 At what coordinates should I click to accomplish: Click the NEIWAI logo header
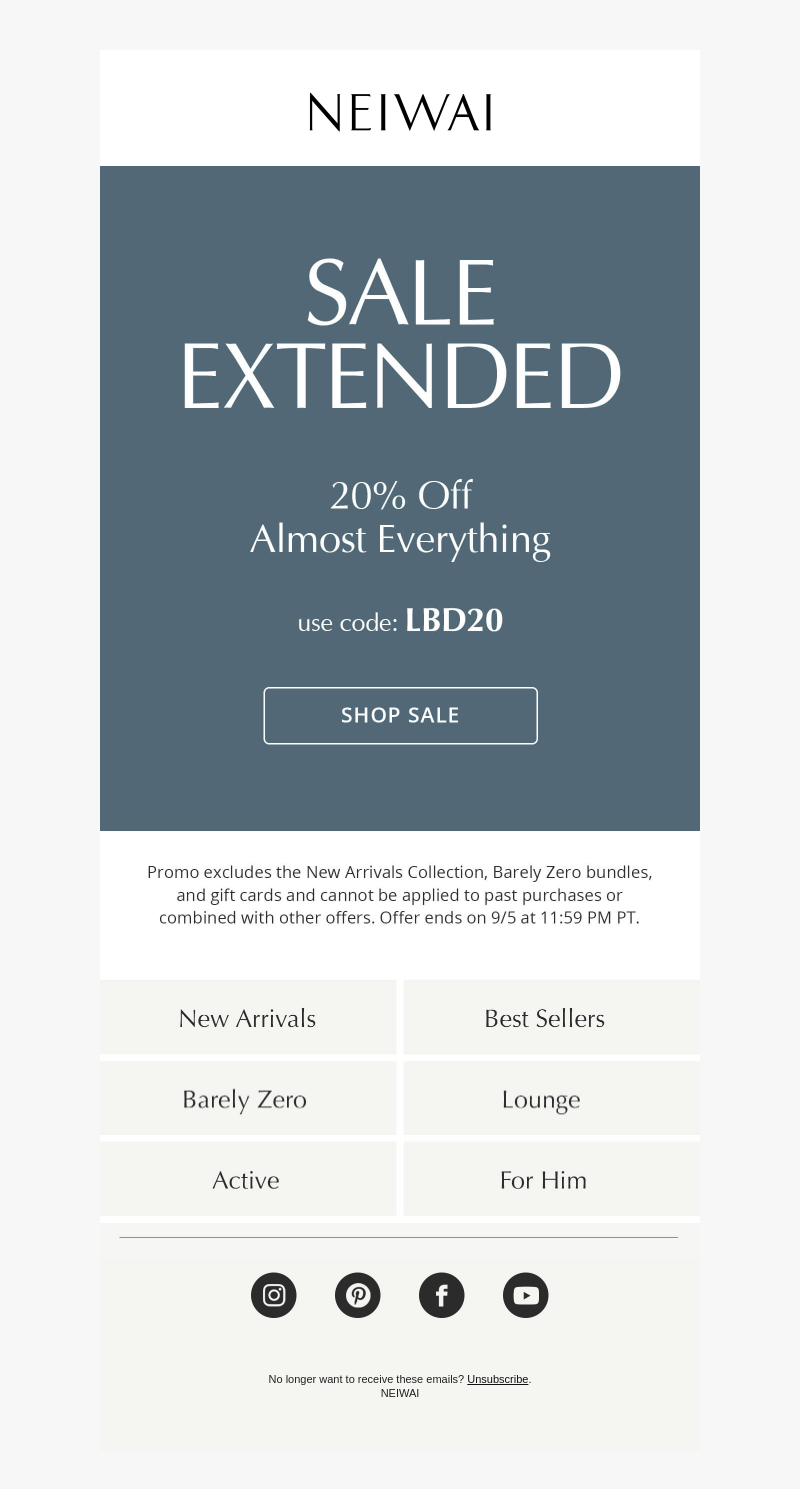pos(400,112)
